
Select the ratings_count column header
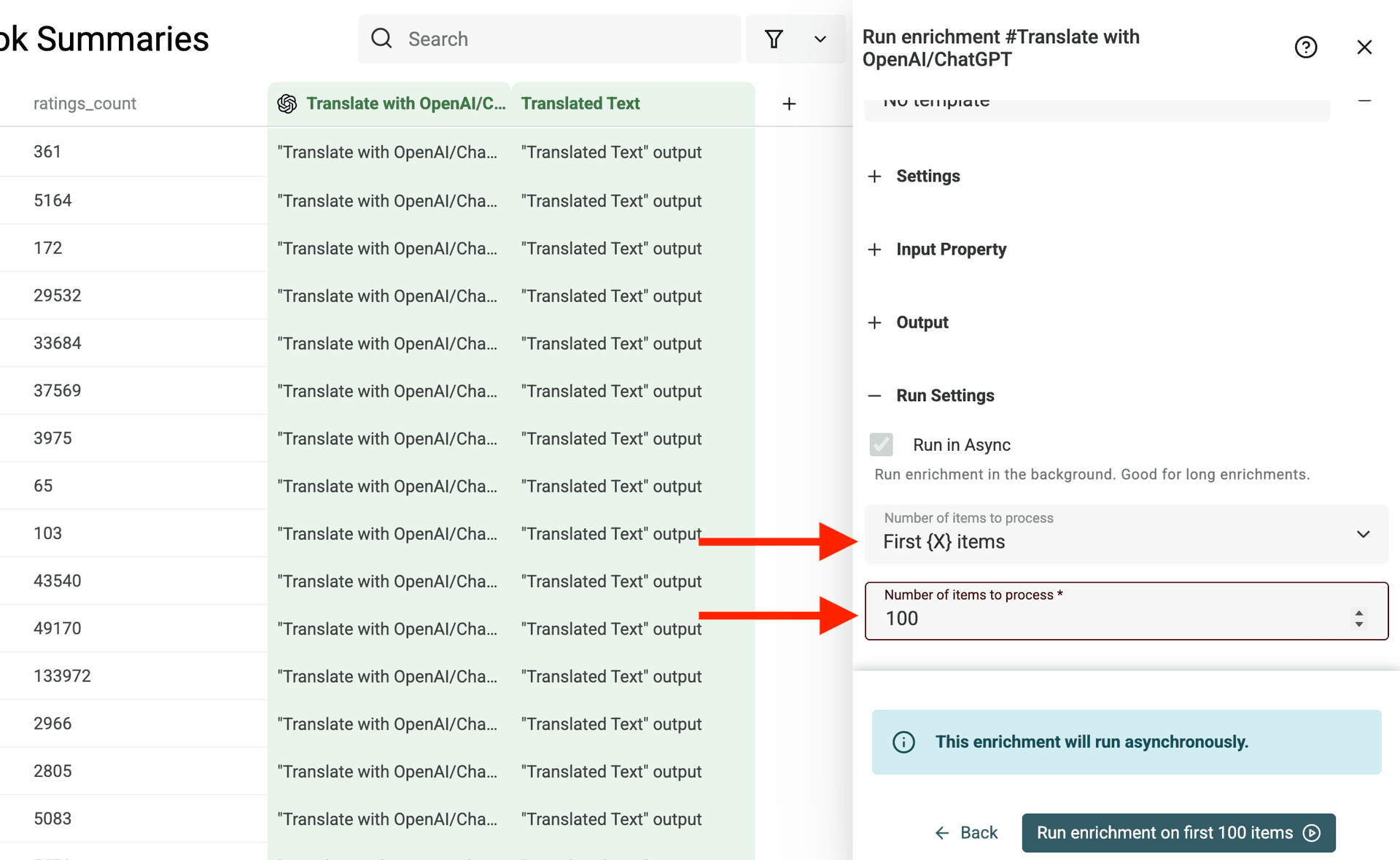click(x=85, y=104)
